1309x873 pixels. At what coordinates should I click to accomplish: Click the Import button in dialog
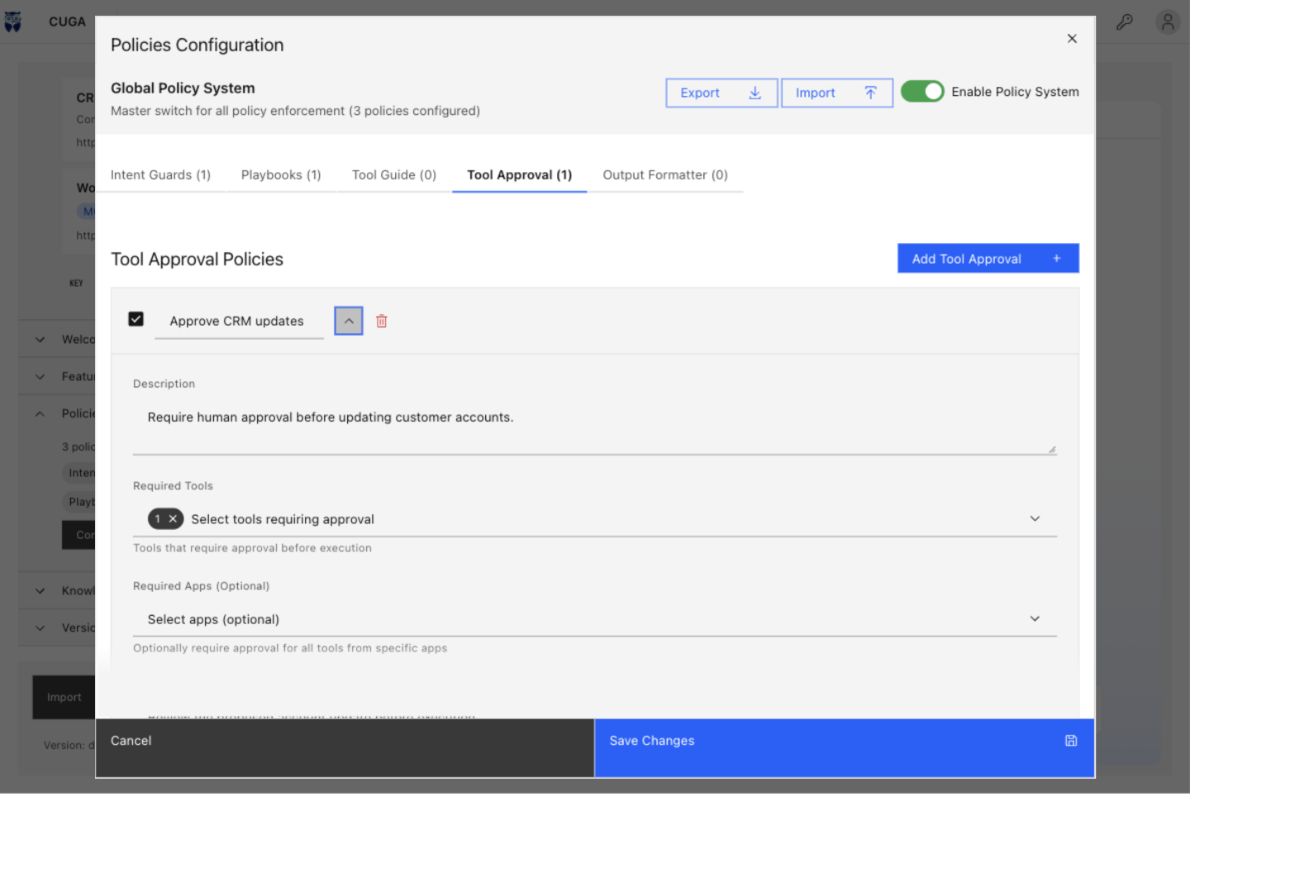(x=837, y=93)
